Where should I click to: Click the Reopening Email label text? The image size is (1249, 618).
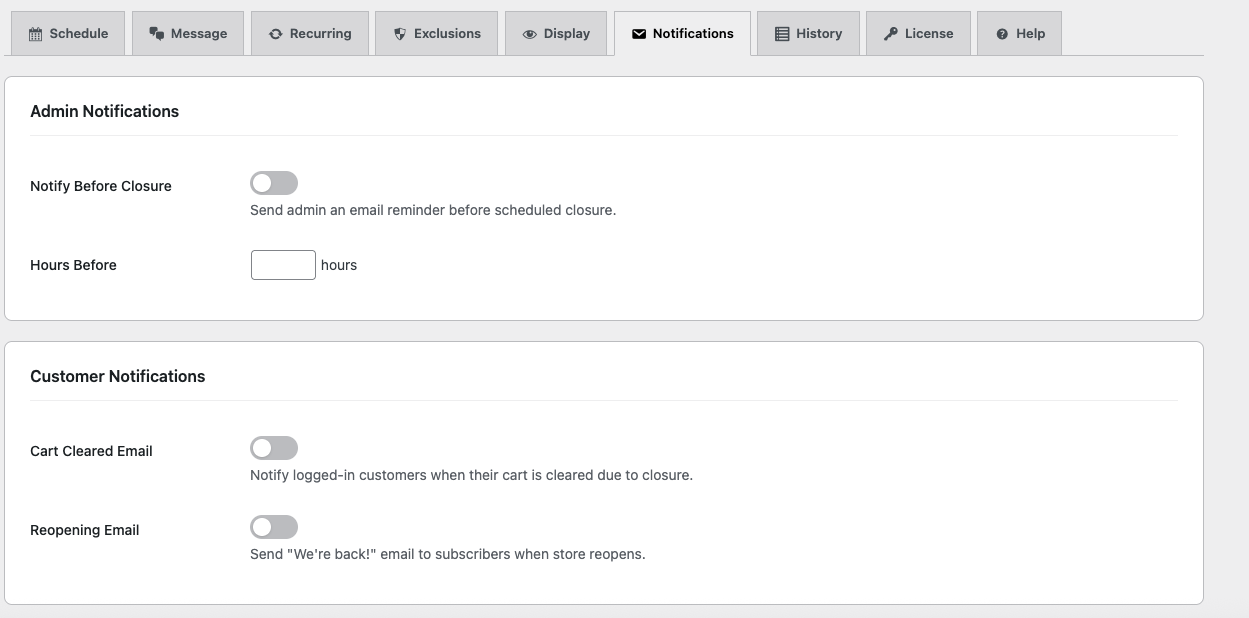pyautogui.click(x=85, y=530)
